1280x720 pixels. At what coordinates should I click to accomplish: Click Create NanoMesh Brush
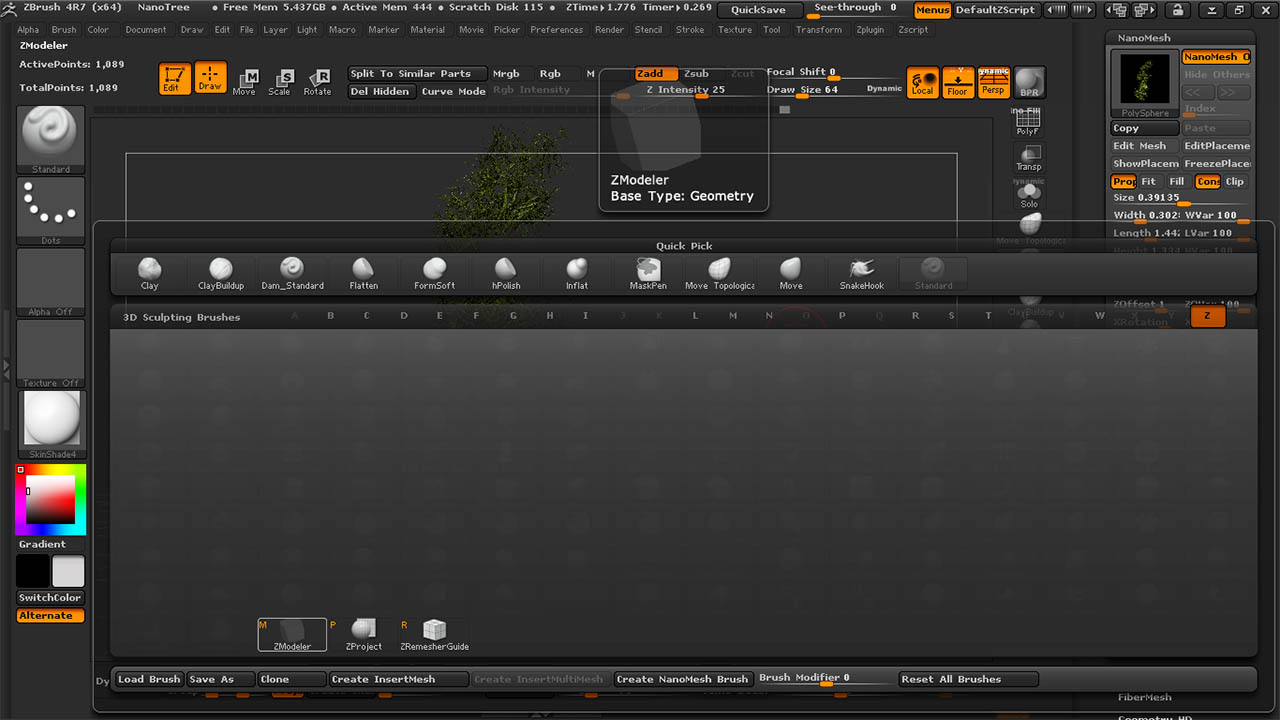pyautogui.click(x=683, y=679)
